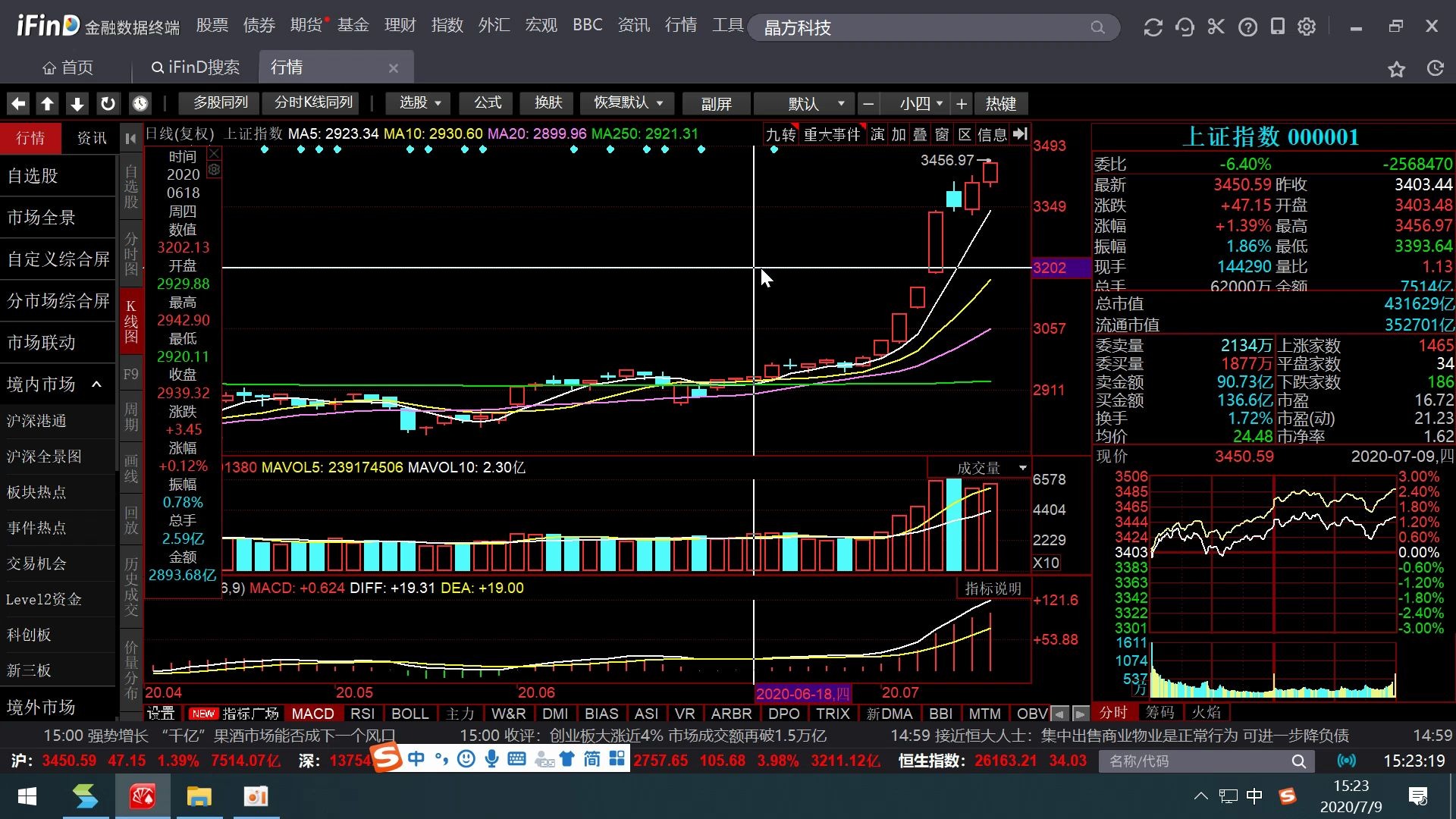Click the Sogou microphone voice input icon
Viewport: 1456px width, 819px height.
(492, 758)
